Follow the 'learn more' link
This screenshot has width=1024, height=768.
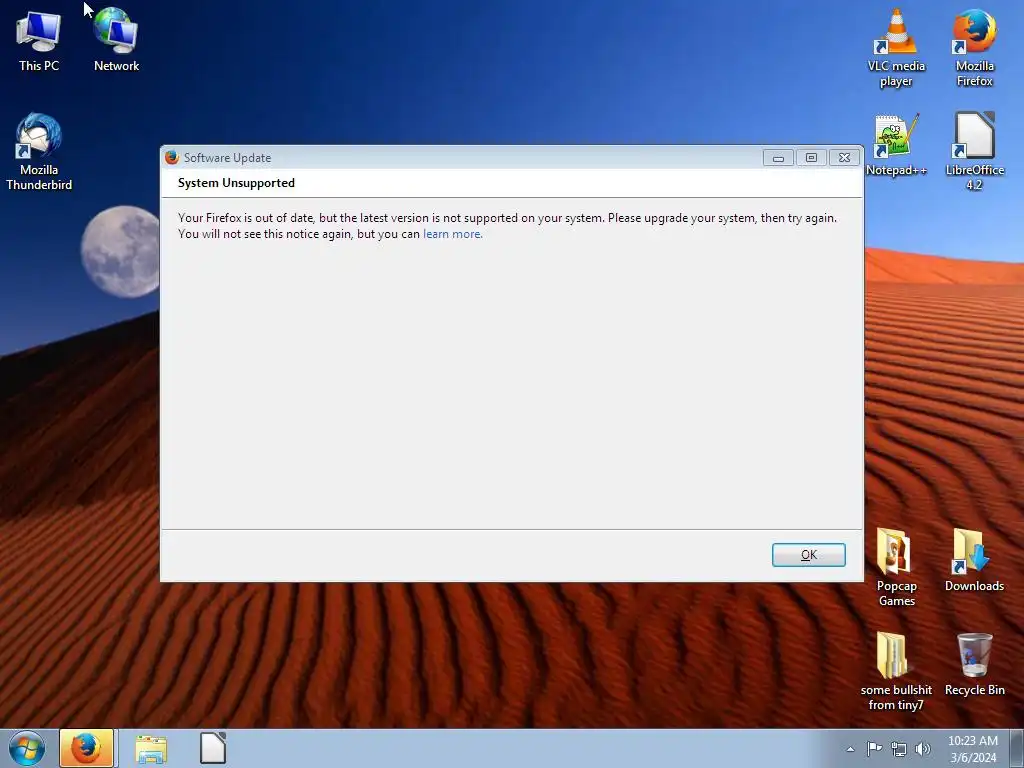[452, 234]
